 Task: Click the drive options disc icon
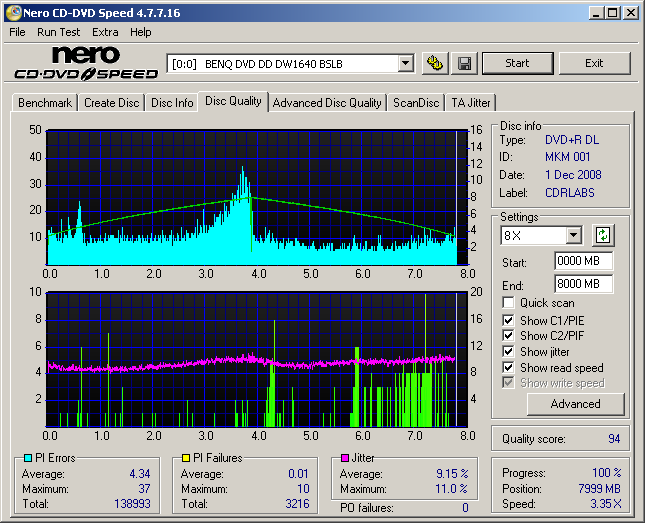point(435,64)
